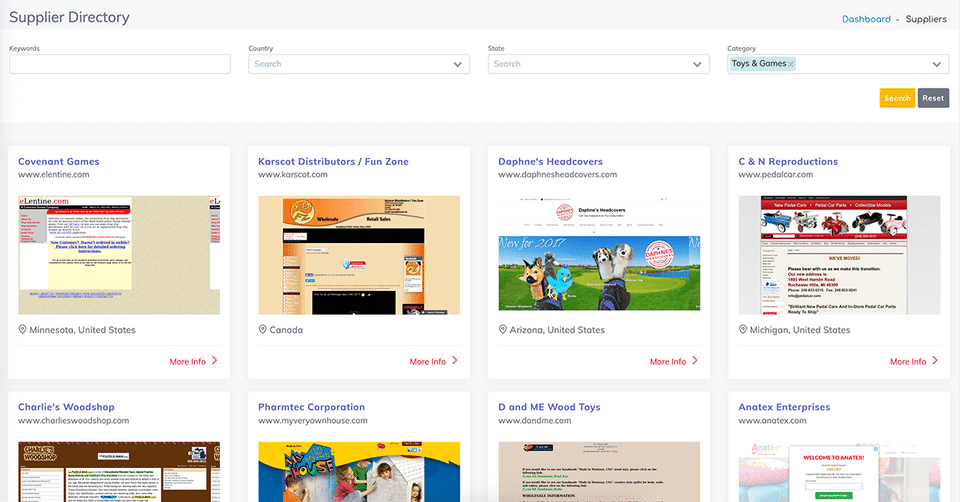Click www.elentine.com URL text
Image resolution: width=960 pixels, height=502 pixels.
(x=54, y=174)
